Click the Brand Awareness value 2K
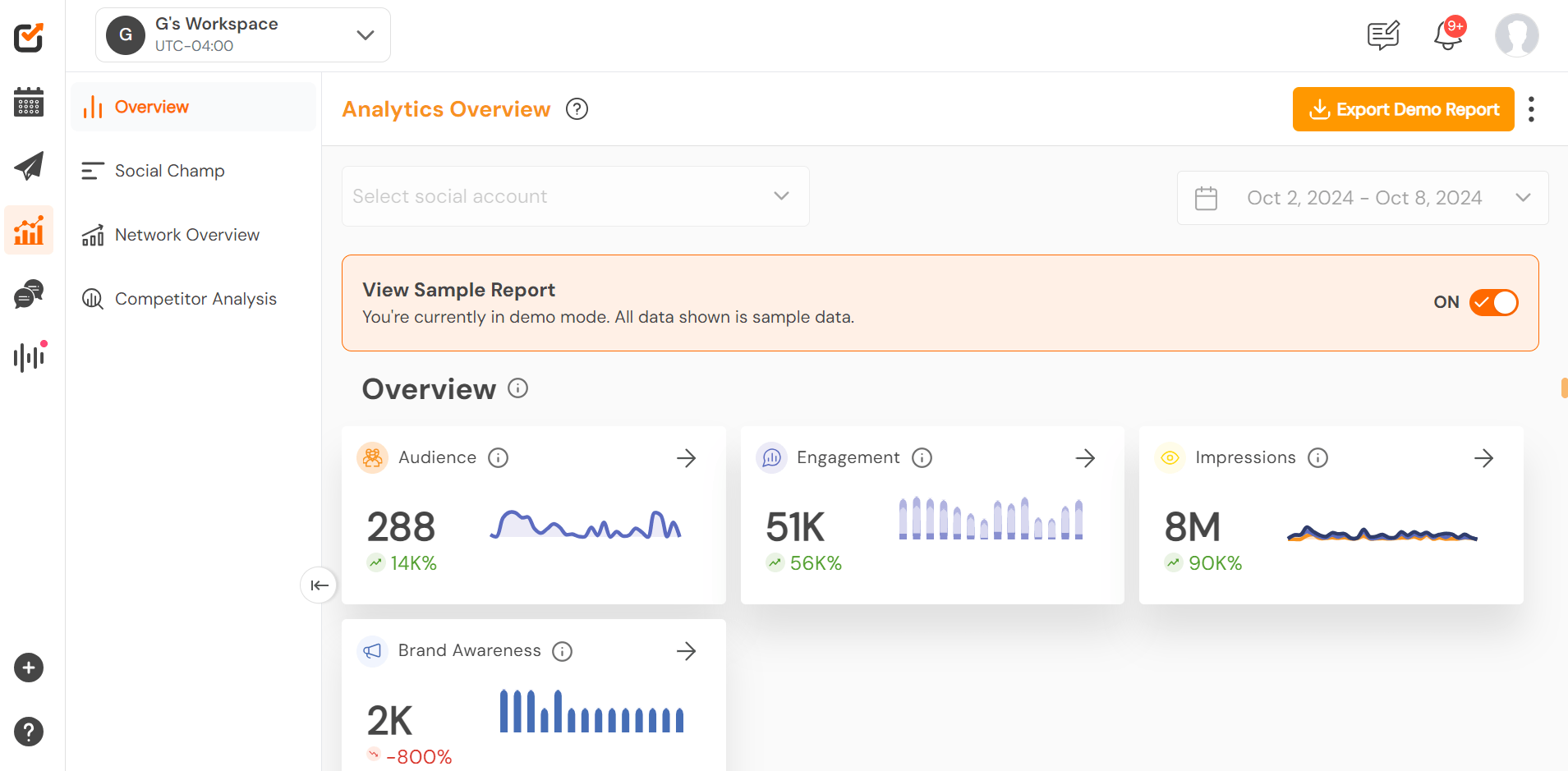This screenshot has height=771, width=1568. [389, 721]
